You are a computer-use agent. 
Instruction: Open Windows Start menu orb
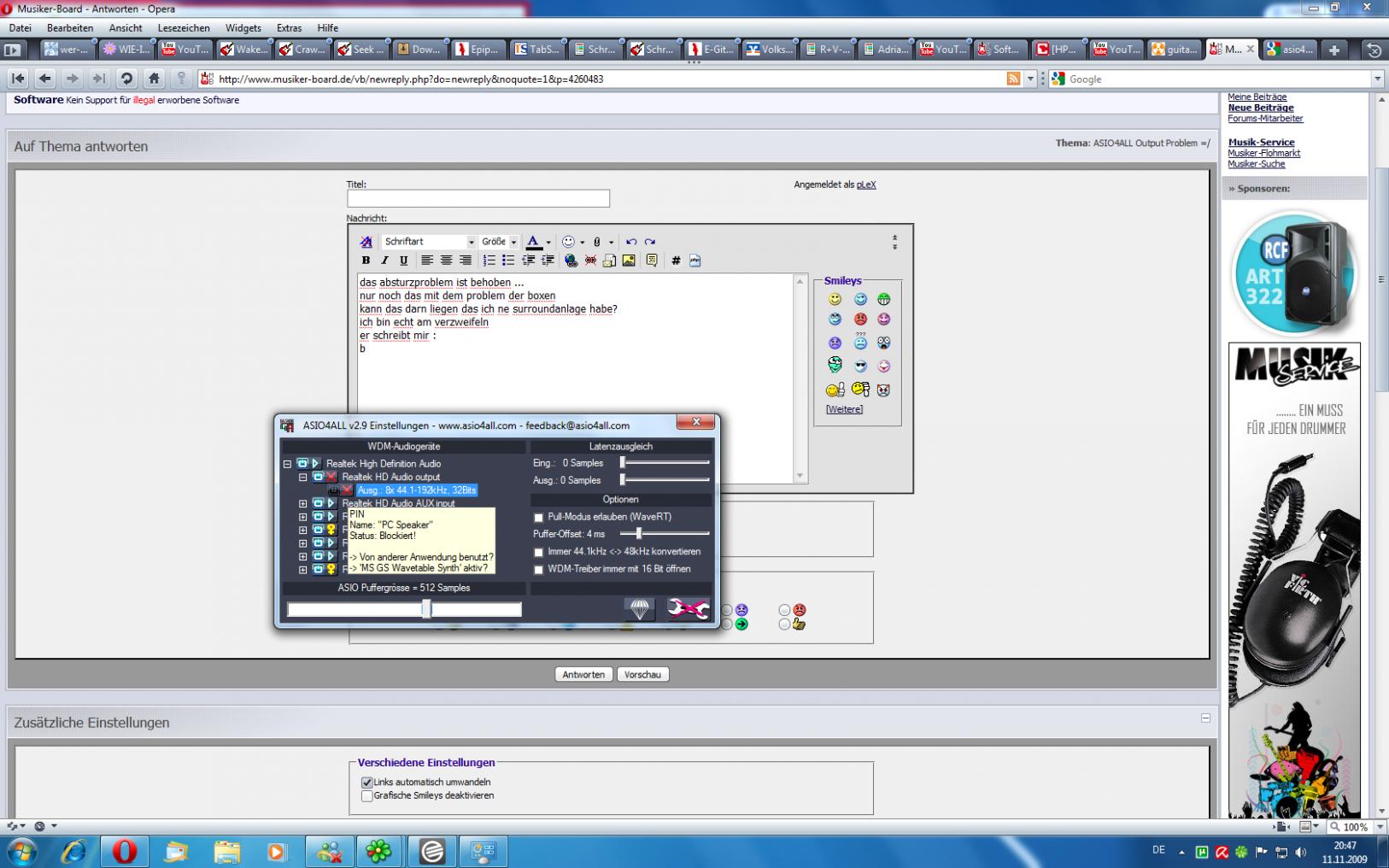21,851
